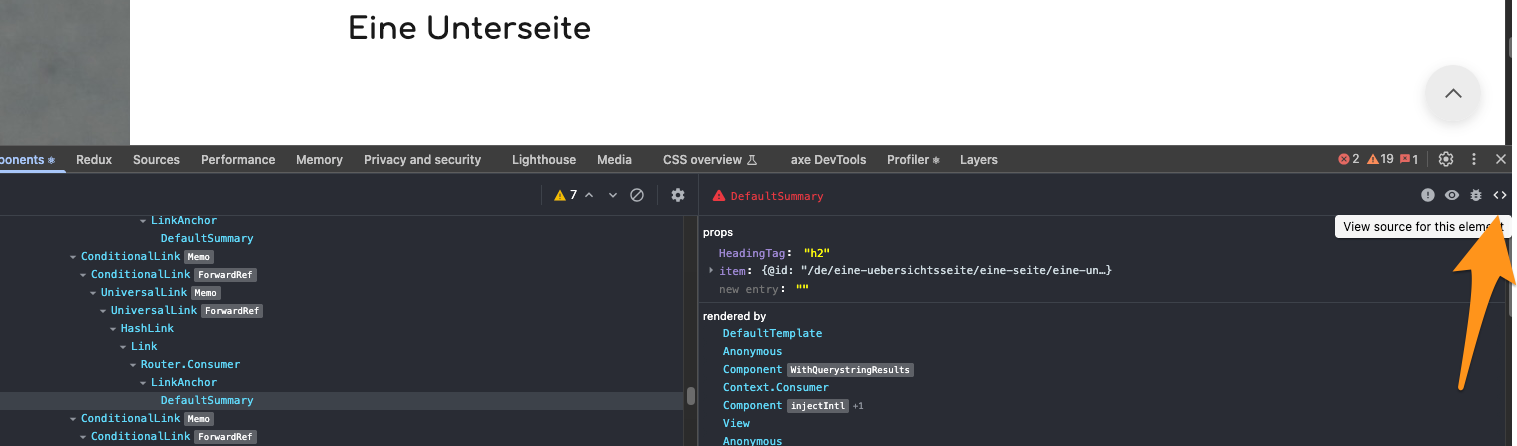Click the view source for this element icon

coord(1499,196)
